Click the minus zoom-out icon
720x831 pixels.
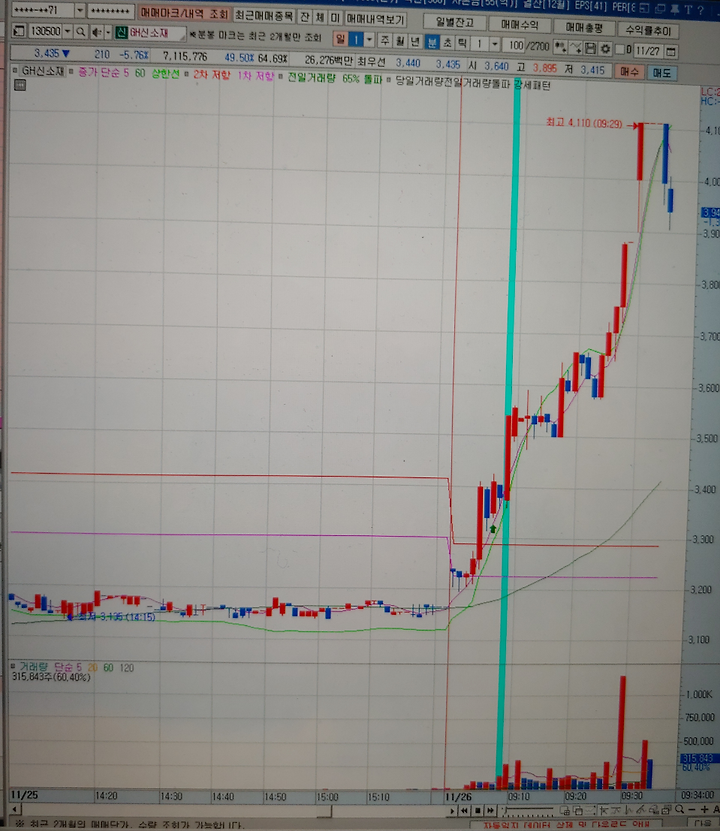pyautogui.click(x=691, y=809)
